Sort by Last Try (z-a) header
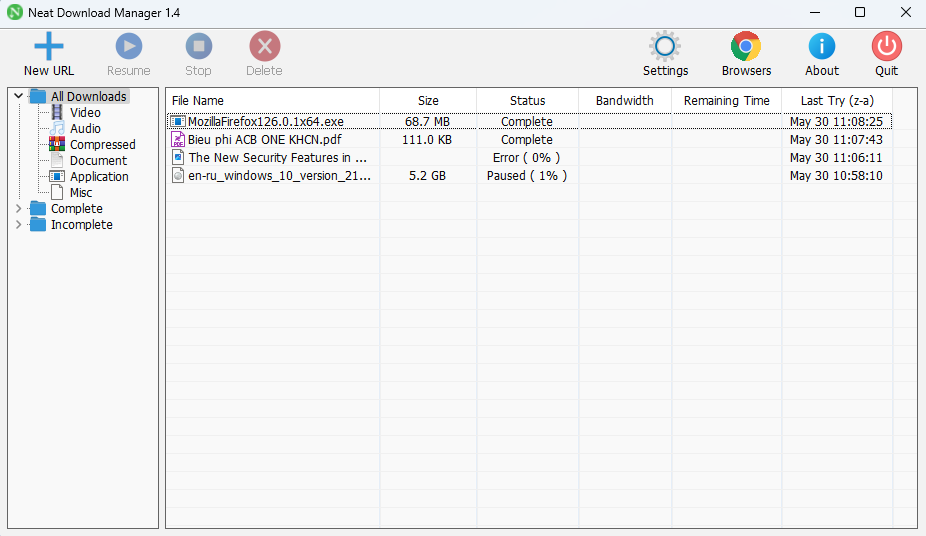926x536 pixels. pos(837,100)
